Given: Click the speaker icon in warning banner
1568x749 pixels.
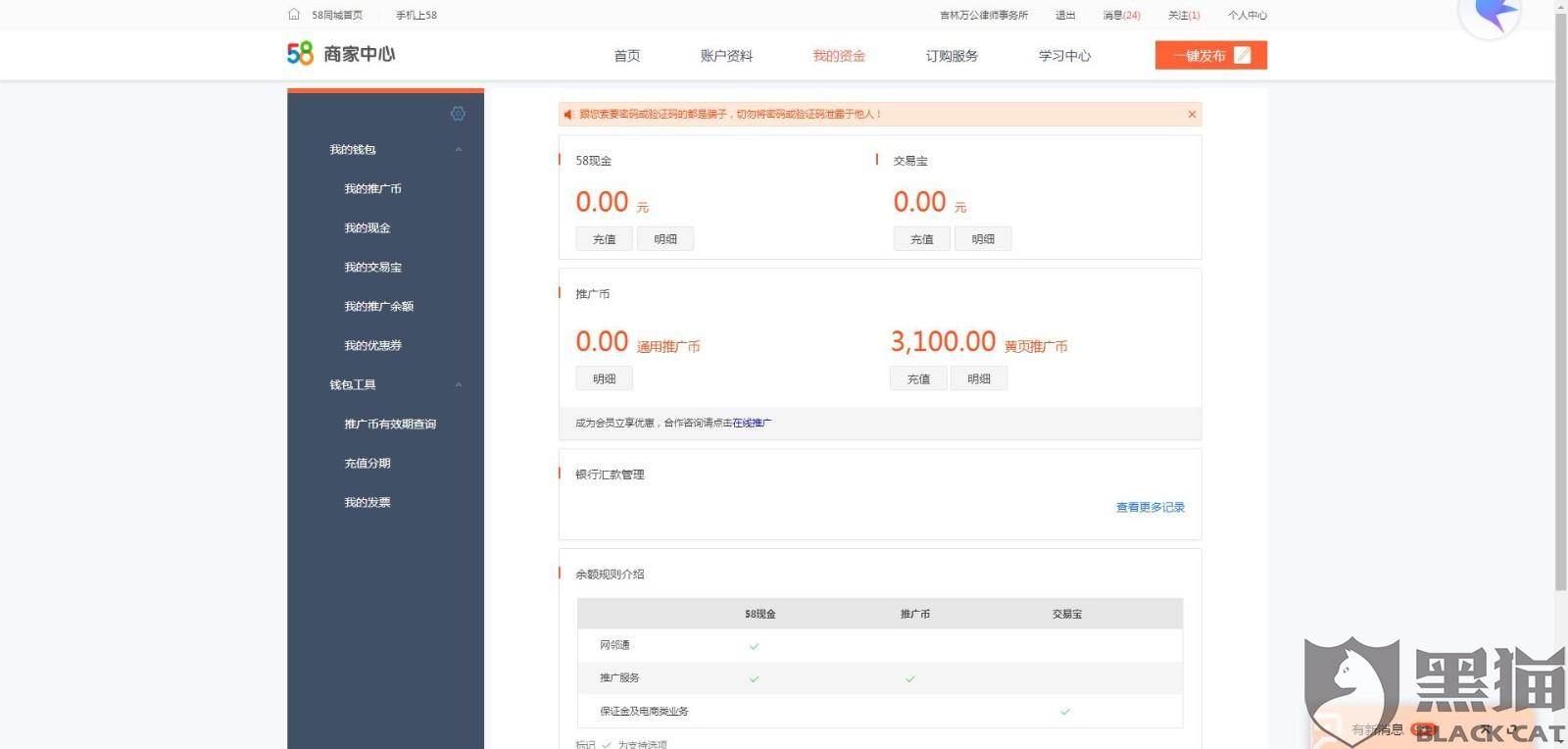Looking at the screenshot, I should tap(568, 115).
